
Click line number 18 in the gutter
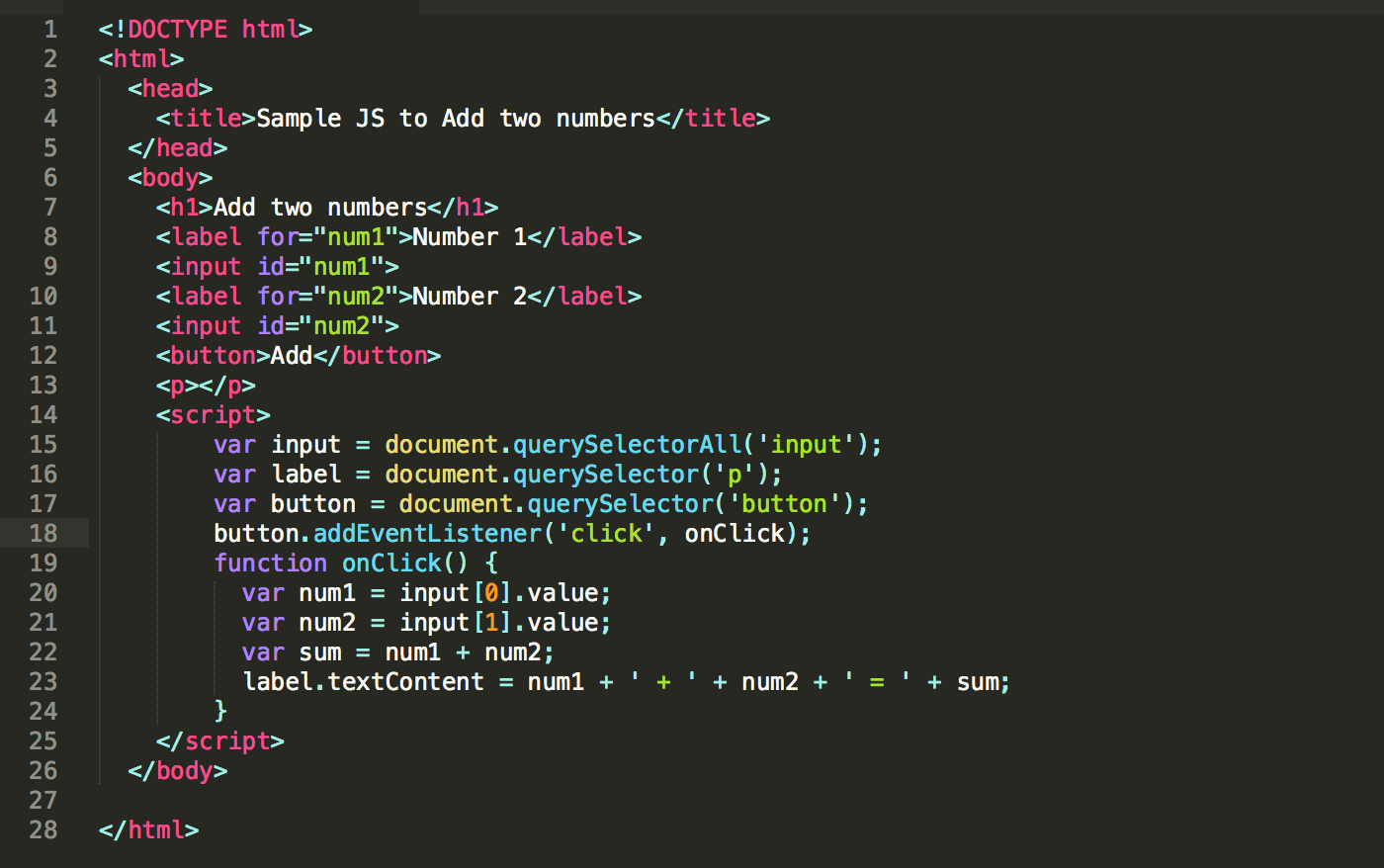coord(43,533)
